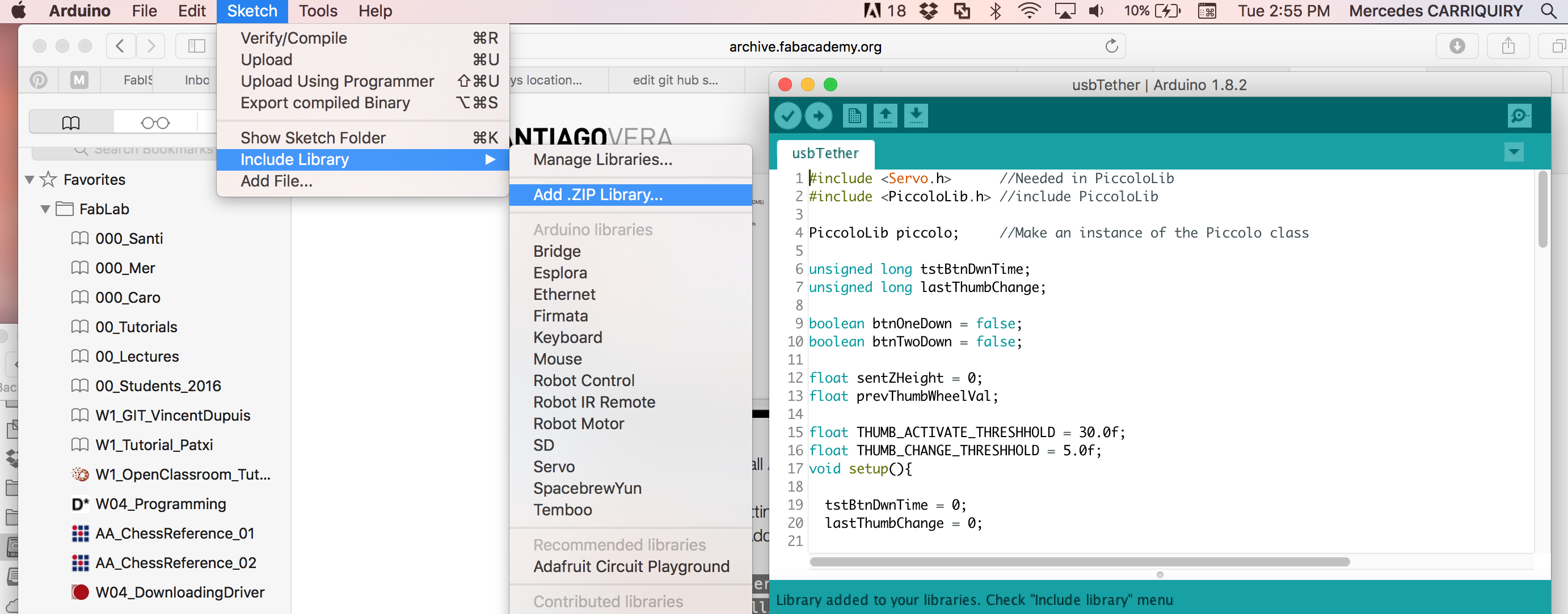Click the Arduino Upload arrow button
This screenshot has height=614, width=1568.
click(818, 115)
